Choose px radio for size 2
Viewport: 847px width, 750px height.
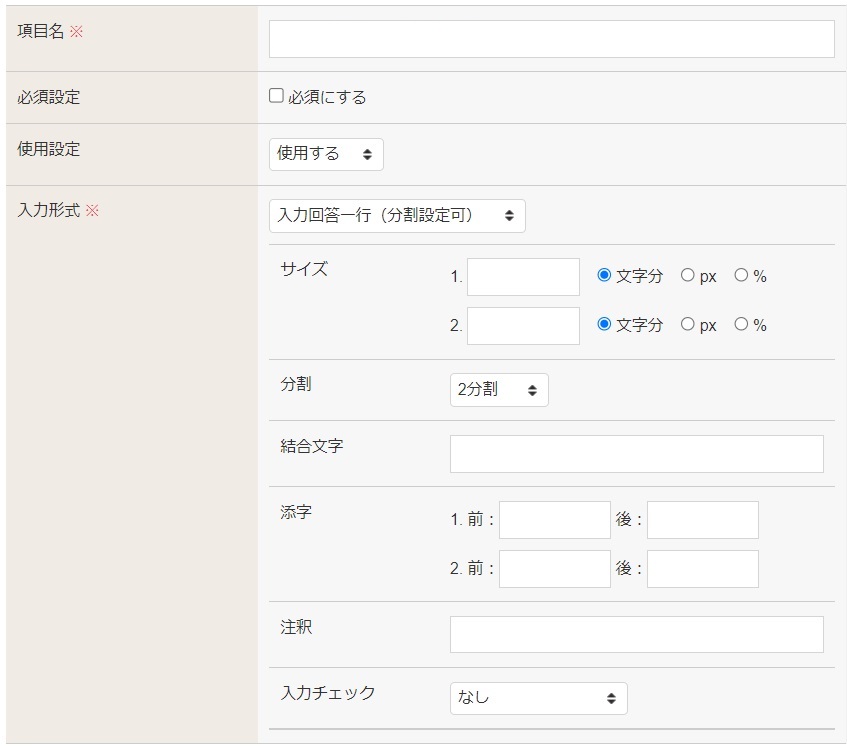688,325
